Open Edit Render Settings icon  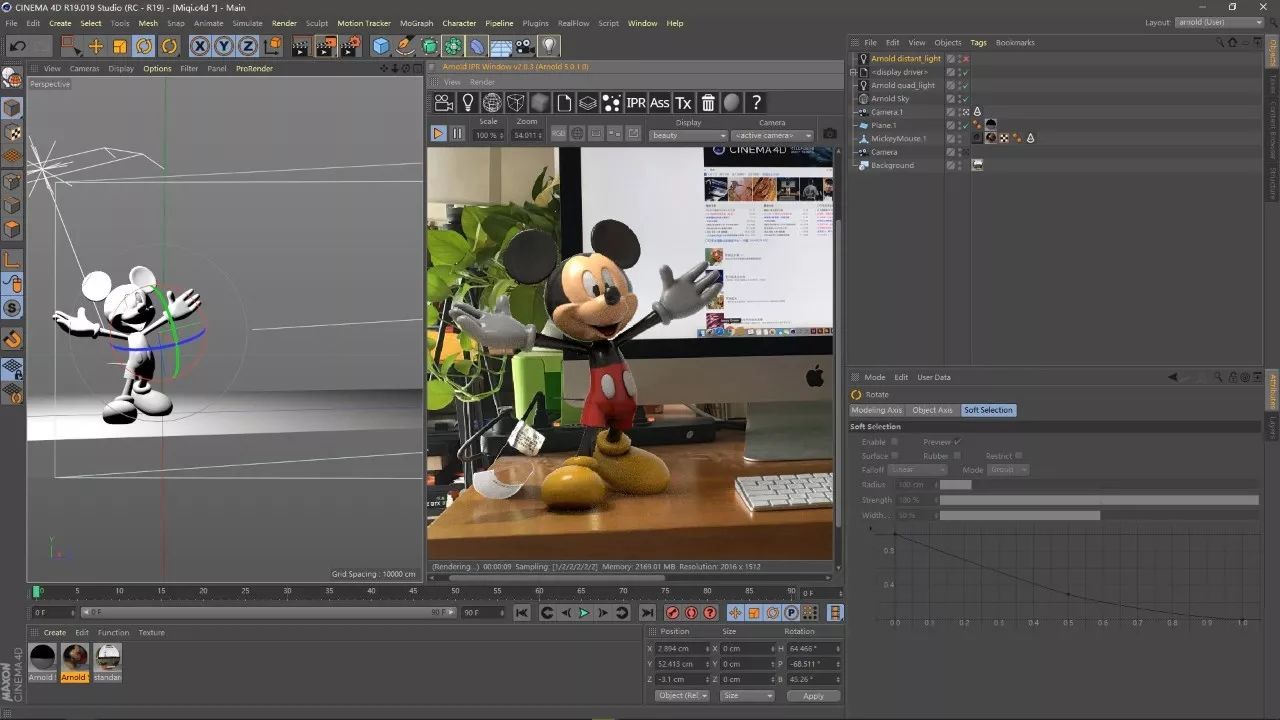point(350,46)
